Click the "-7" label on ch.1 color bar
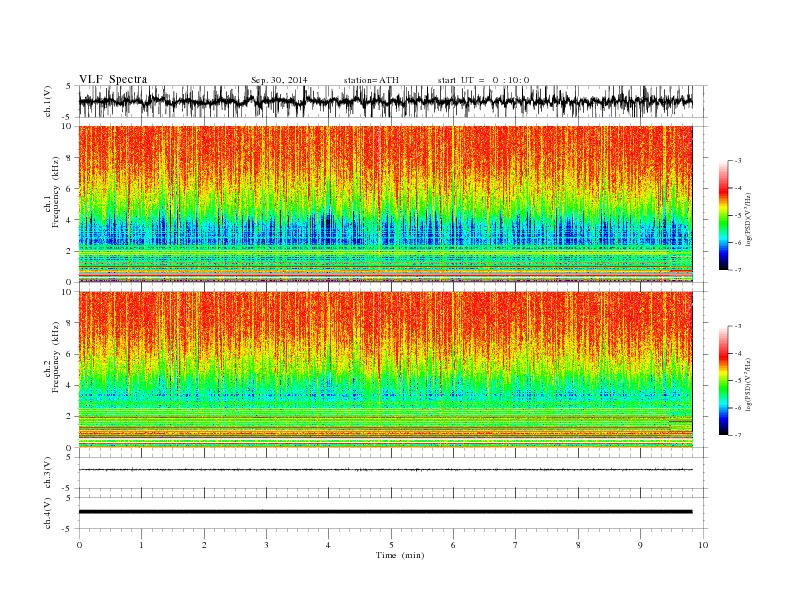Image resolution: width=792 pixels, height=612 pixels. [737, 270]
